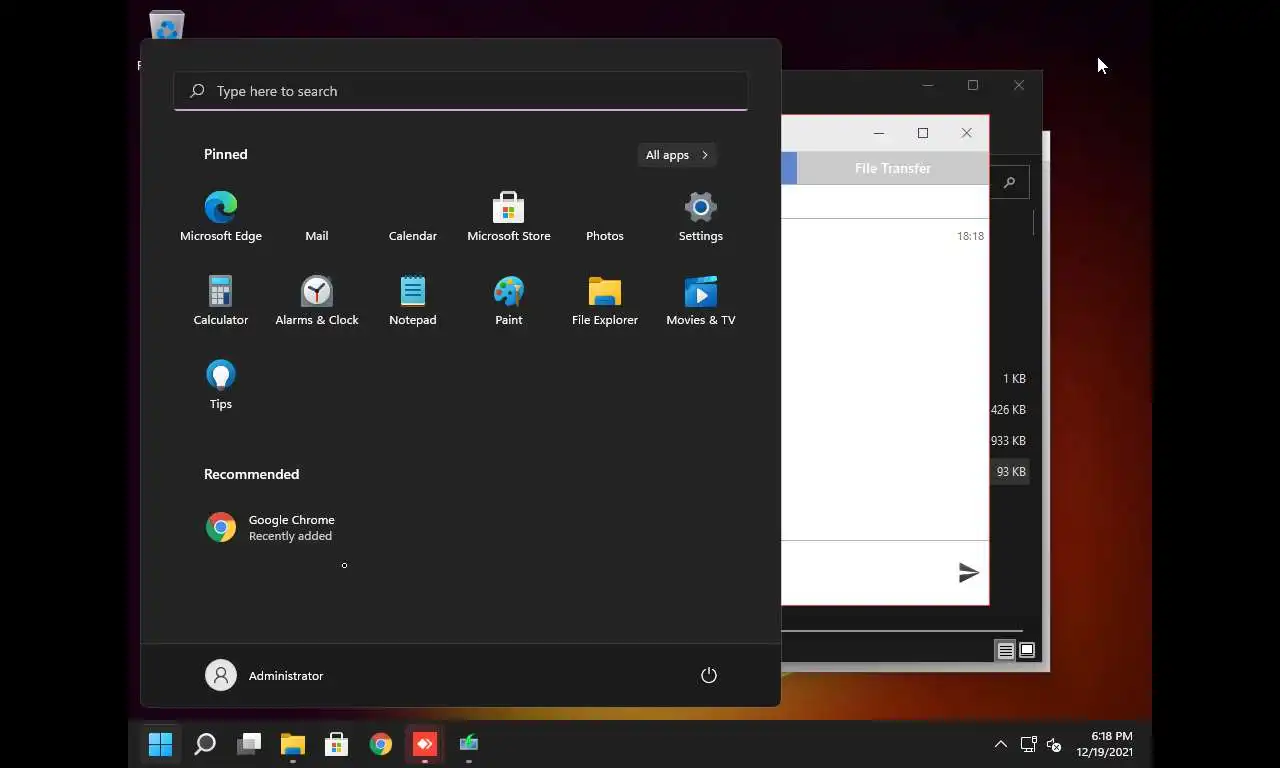Open the Administrator account menu
Viewport: 1280px width, 768px height.
(264, 675)
